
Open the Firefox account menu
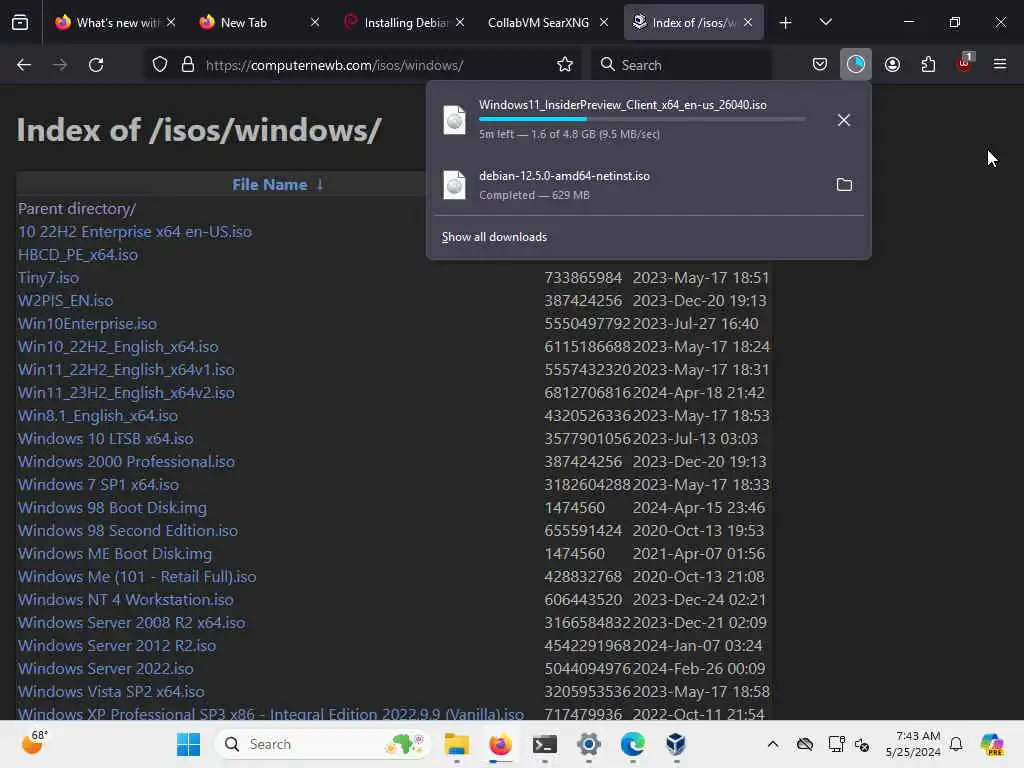(892, 65)
